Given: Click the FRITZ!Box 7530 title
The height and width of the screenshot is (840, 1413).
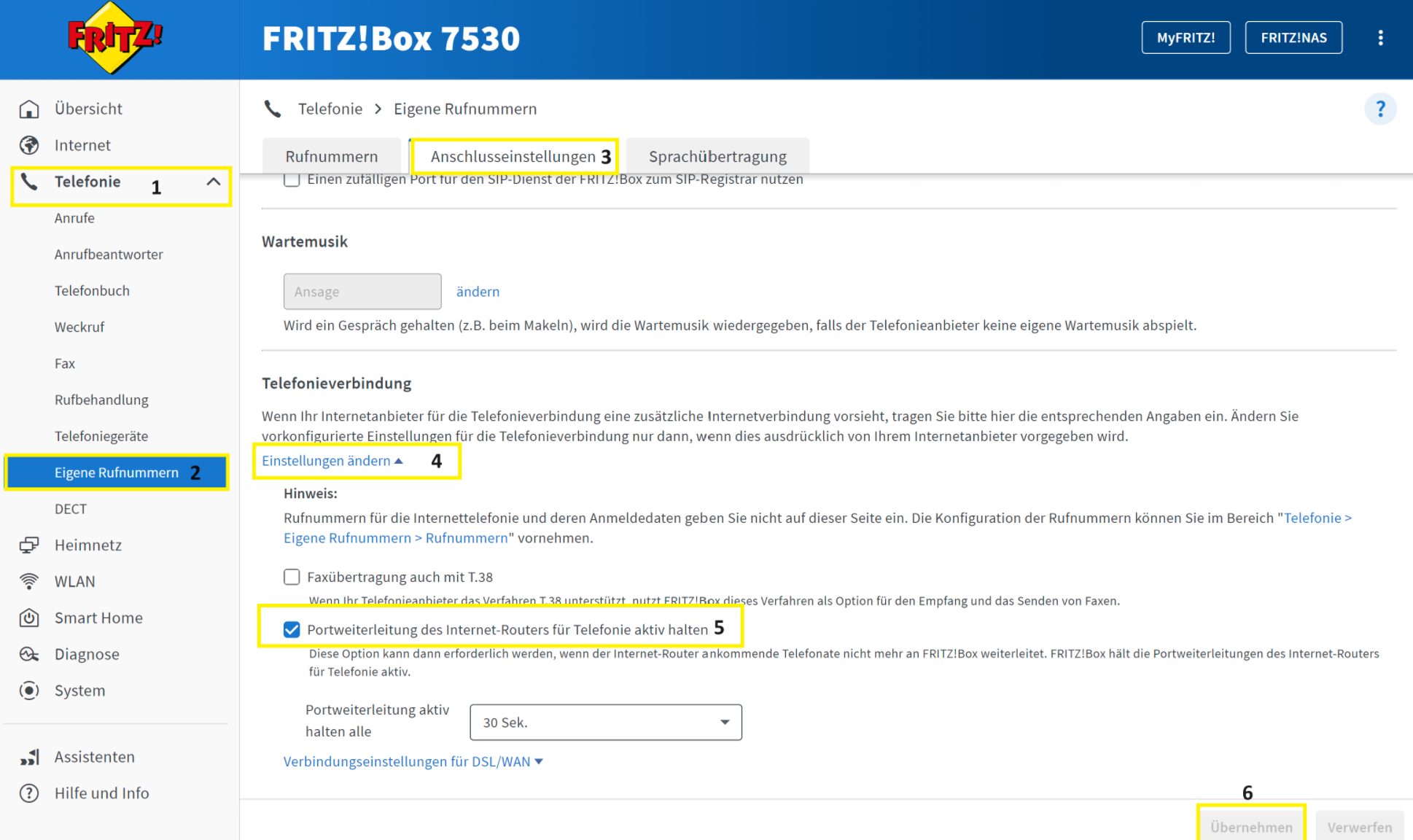Looking at the screenshot, I should 391,39.
